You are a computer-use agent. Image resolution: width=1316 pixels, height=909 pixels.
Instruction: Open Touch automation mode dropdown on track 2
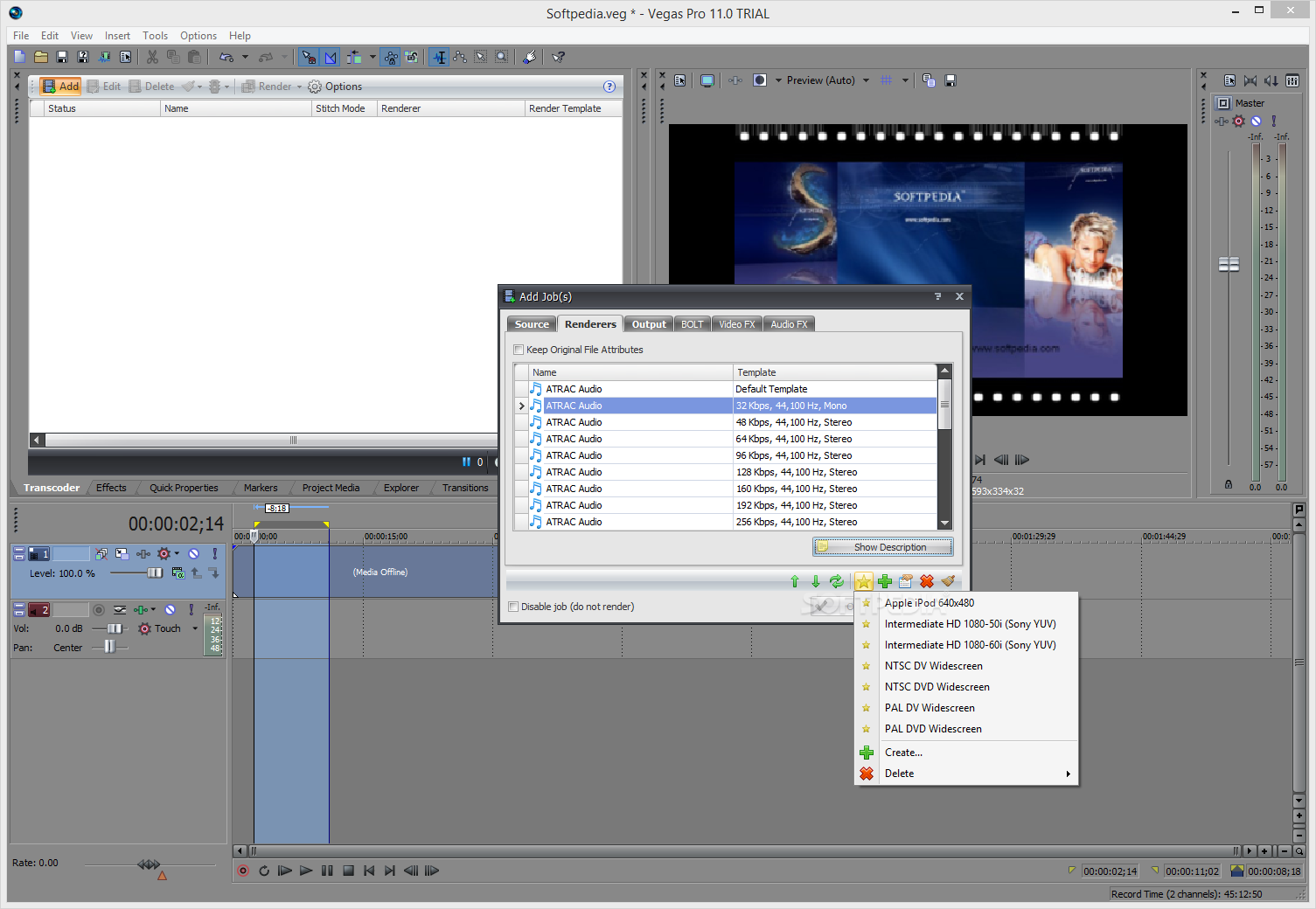[195, 628]
